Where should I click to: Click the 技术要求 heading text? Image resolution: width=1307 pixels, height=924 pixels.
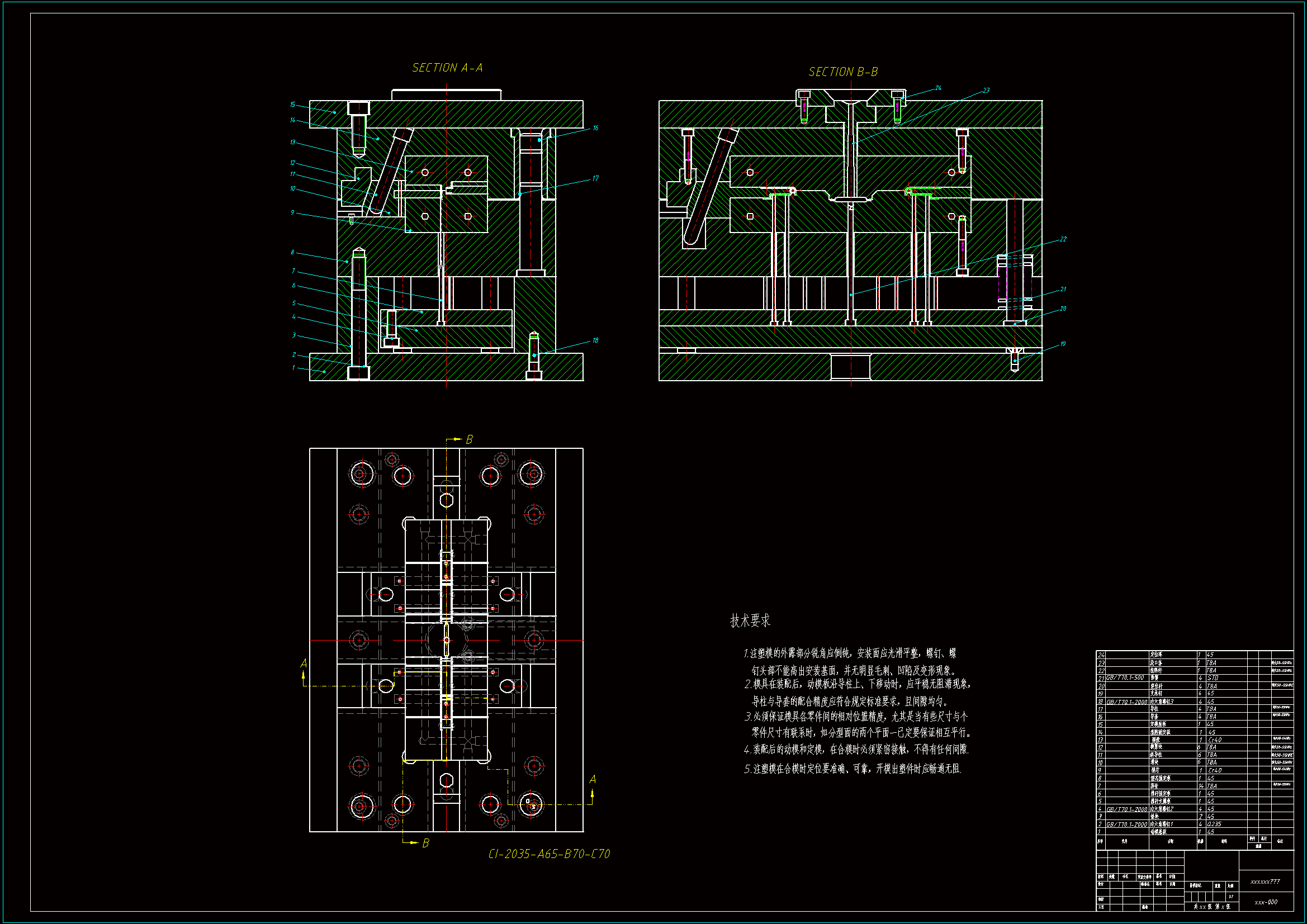point(750,621)
